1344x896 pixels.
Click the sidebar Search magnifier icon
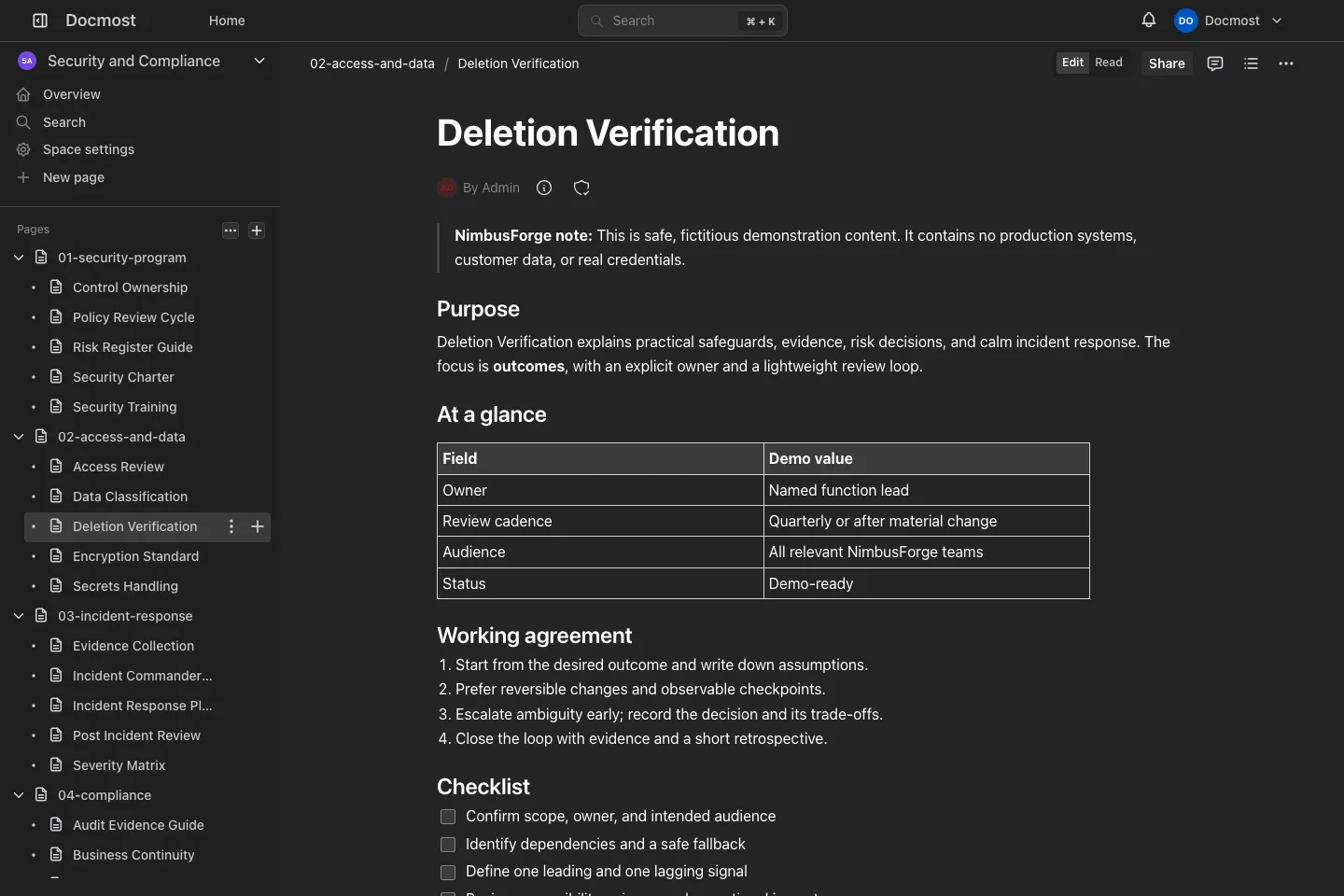point(23,122)
